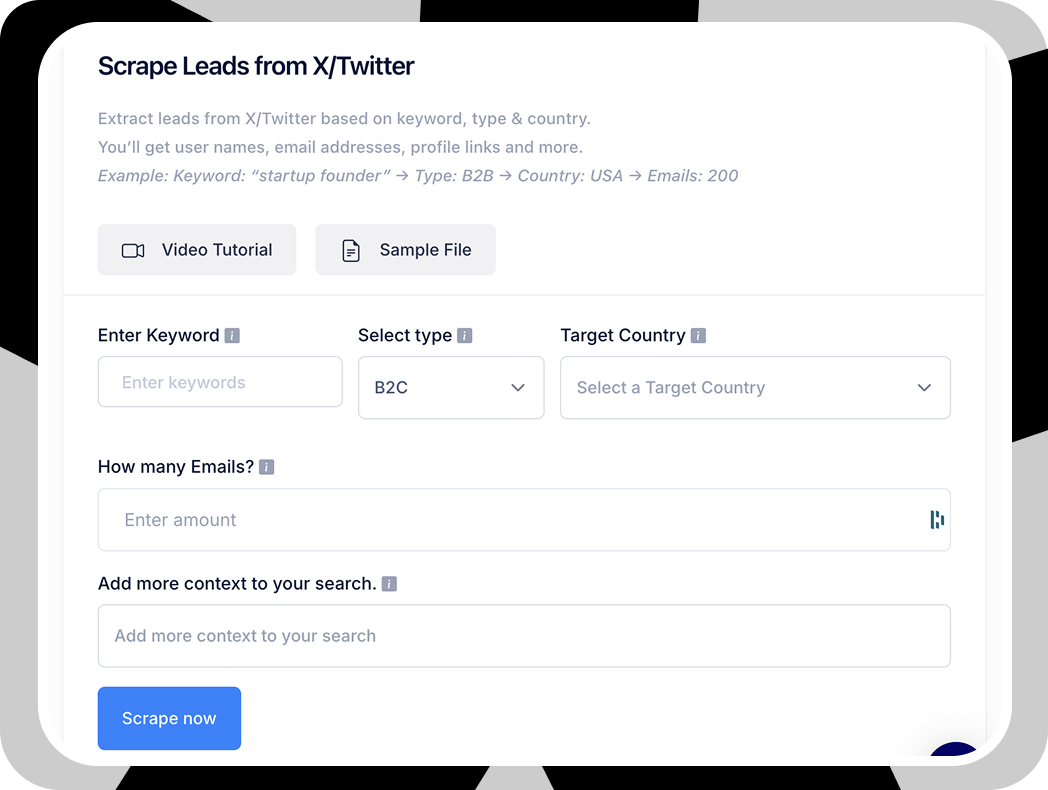Click the video camera icon

tap(132, 251)
